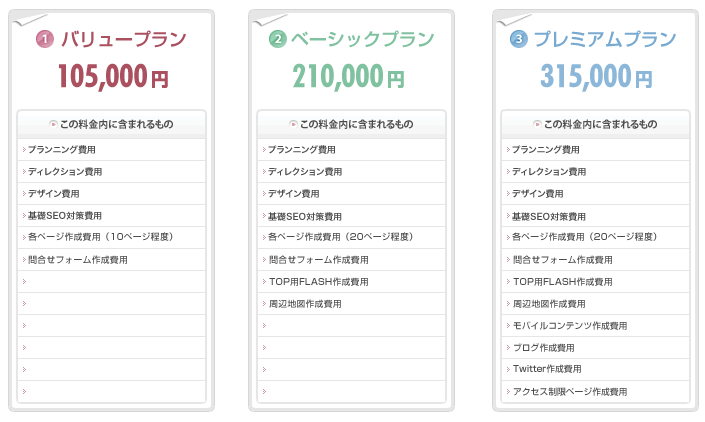This screenshot has width=705, height=422.
Task: Click play icon beside この料金内に含まれるもの in Premium plan
Action: [x=537, y=124]
